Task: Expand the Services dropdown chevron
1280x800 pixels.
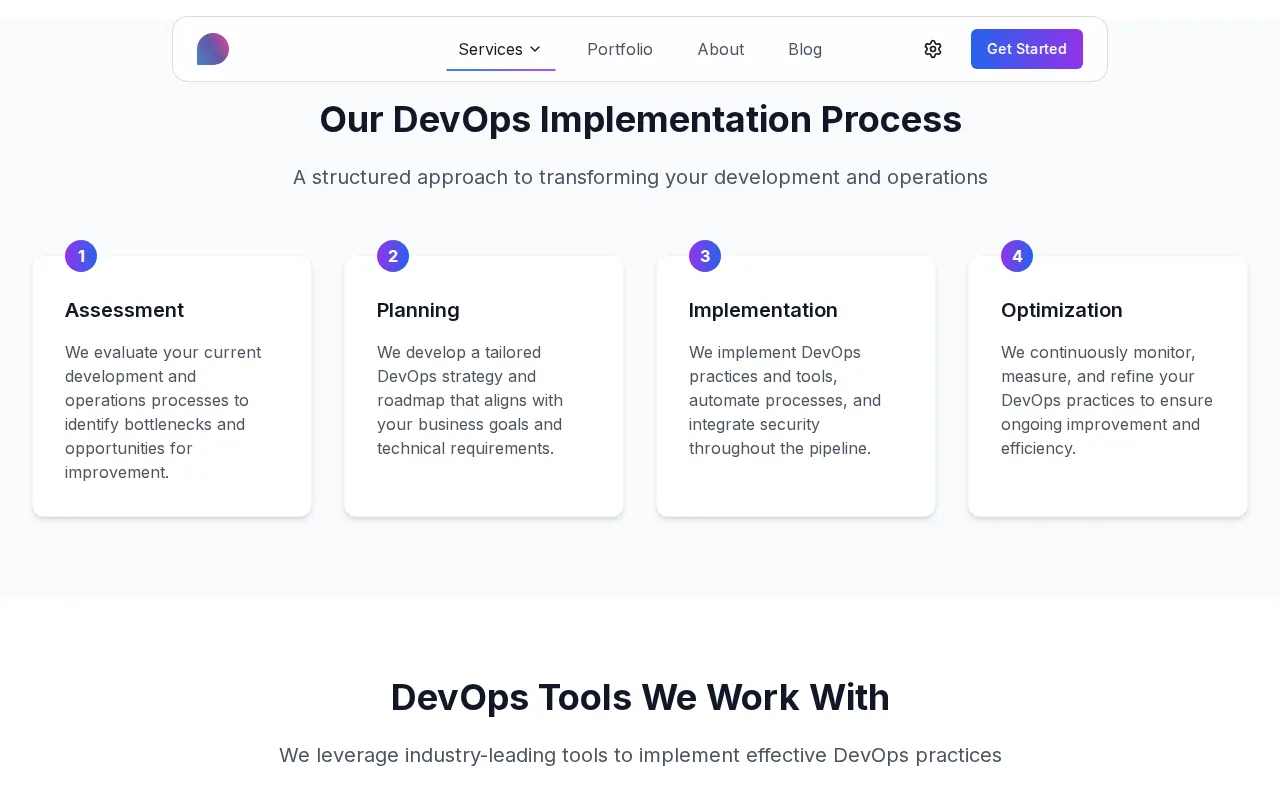Action: pyautogui.click(x=535, y=49)
